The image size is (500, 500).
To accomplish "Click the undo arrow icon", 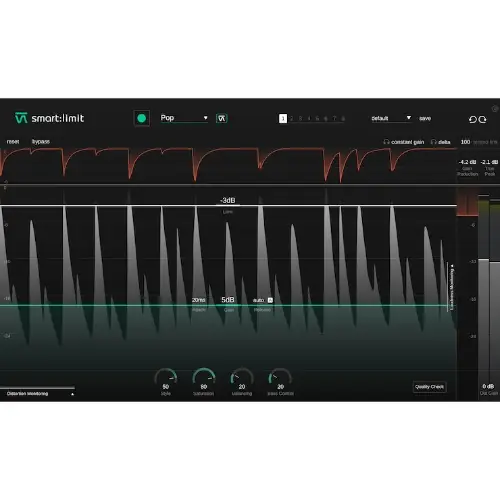I will point(473,119).
